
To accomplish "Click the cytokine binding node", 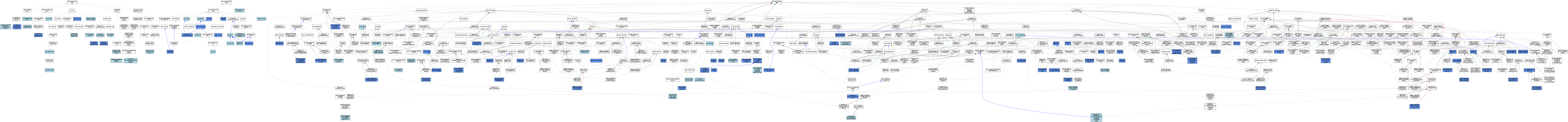I will tap(79, 27).
